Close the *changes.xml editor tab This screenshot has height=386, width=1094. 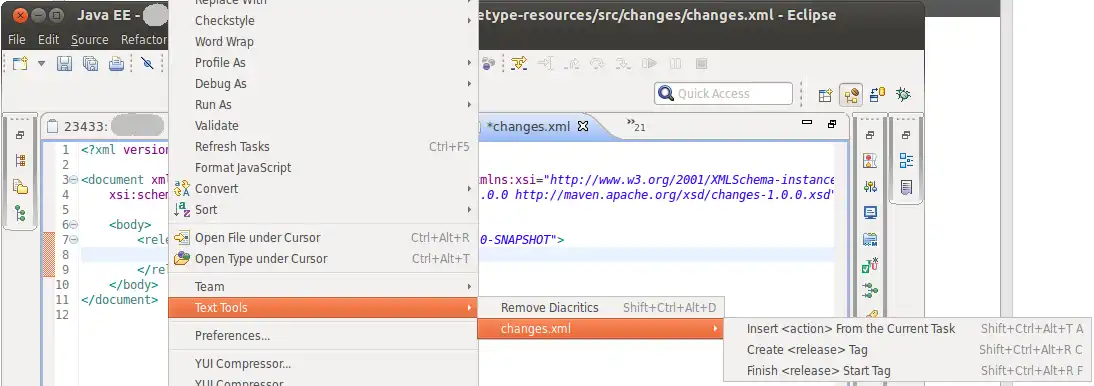(x=583, y=126)
